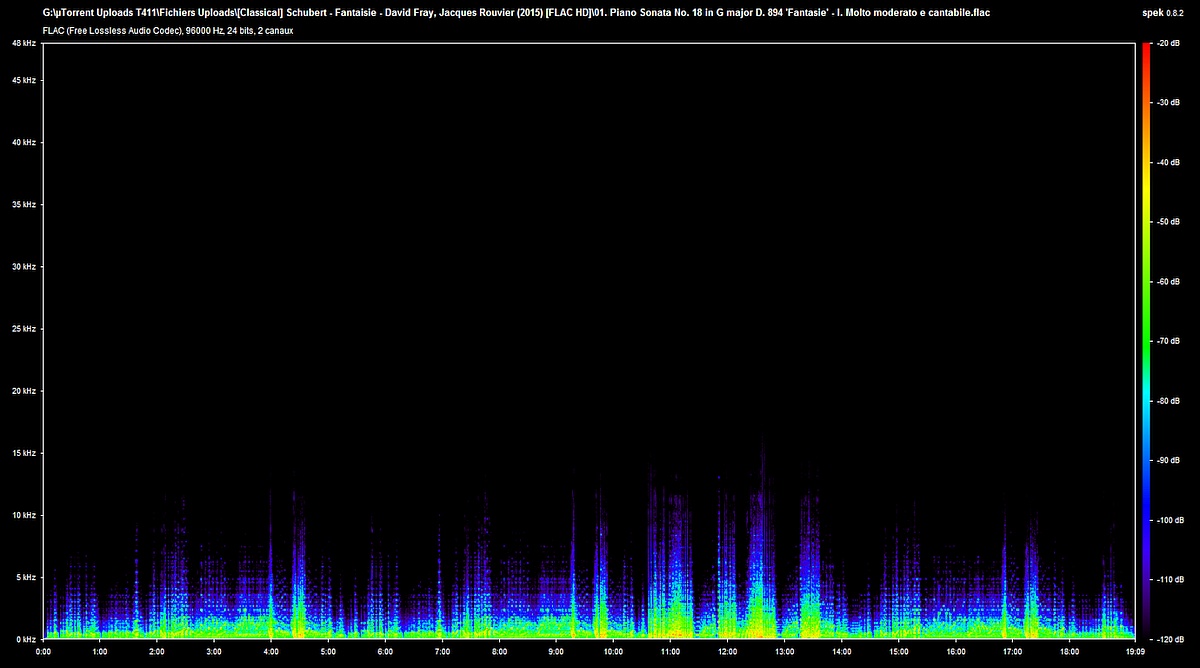The height and width of the screenshot is (668, 1200).
Task: Click the 14:00 time axis label
Action: 842,652
